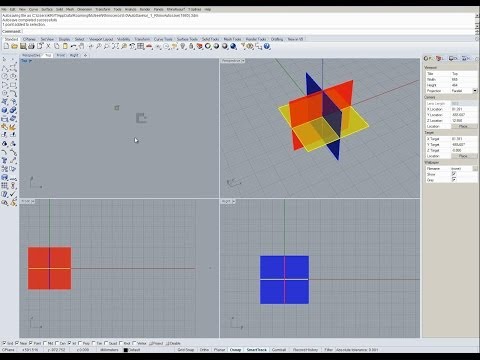Toggle the Near osnap checkbox

coord(17,343)
